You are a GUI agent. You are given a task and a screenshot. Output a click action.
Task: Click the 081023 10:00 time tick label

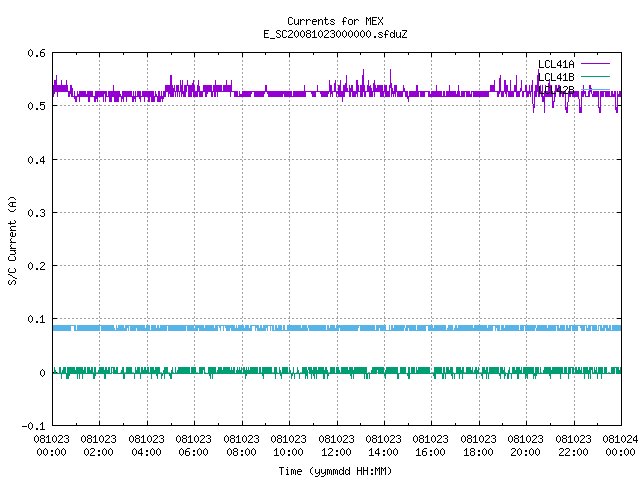point(288,446)
